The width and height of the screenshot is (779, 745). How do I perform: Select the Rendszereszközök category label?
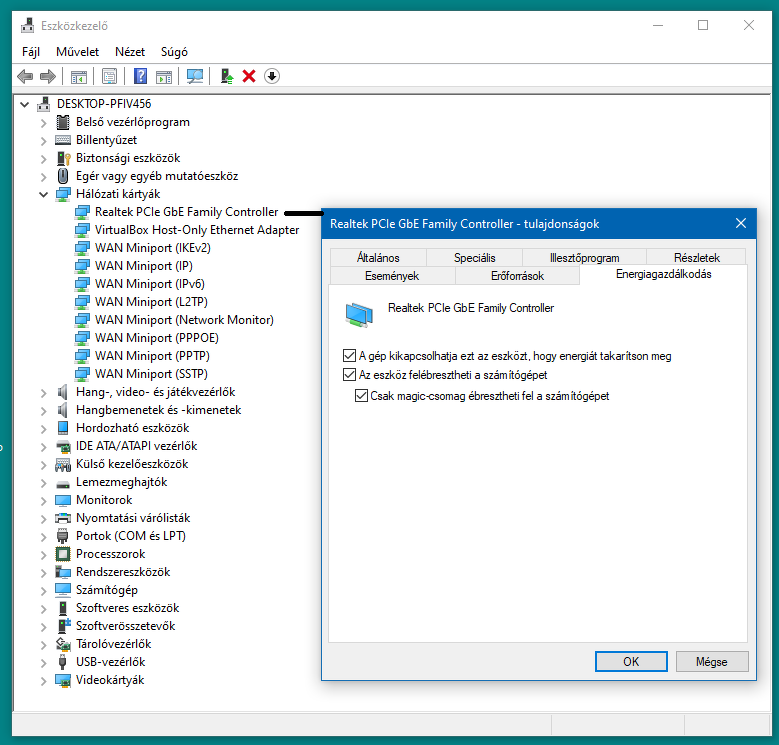[x=123, y=572]
